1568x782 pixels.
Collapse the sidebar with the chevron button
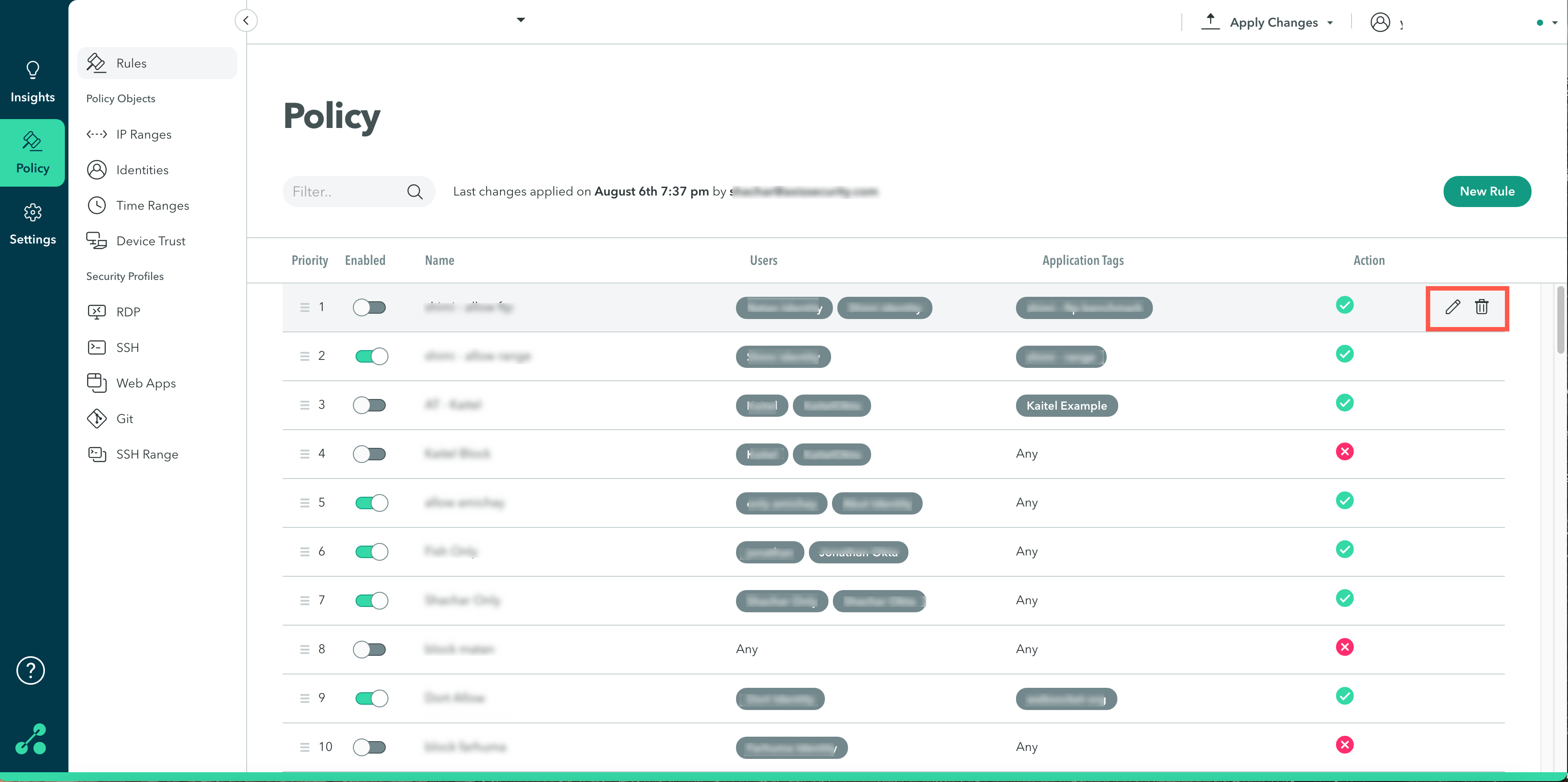tap(246, 20)
